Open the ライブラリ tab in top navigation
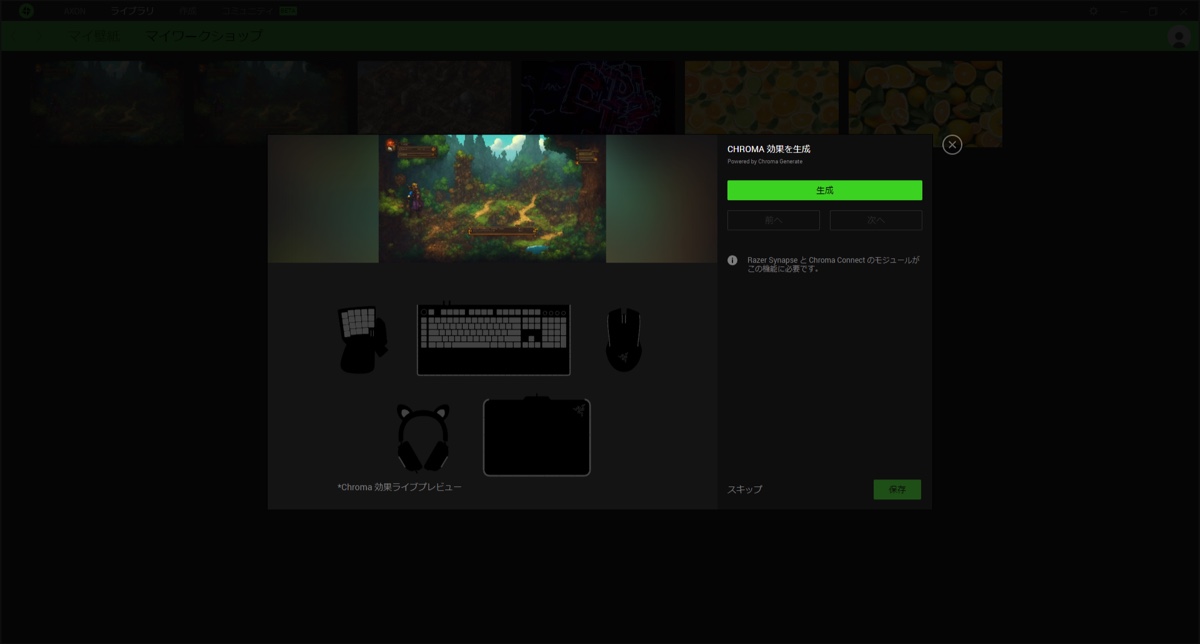The width and height of the screenshot is (1200, 644). (x=132, y=11)
